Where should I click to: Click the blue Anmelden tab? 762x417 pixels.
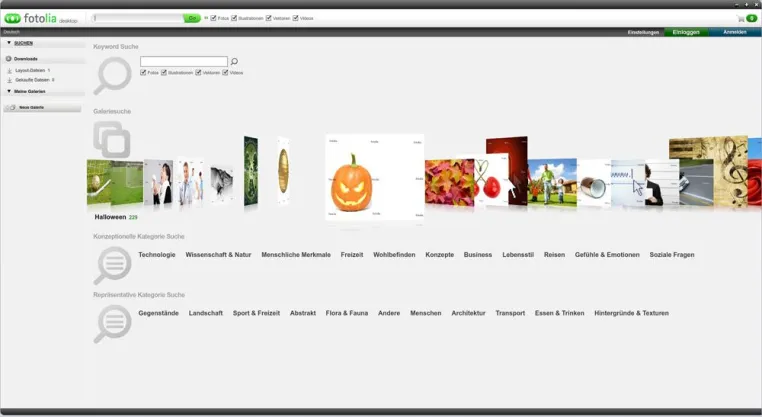click(x=735, y=32)
